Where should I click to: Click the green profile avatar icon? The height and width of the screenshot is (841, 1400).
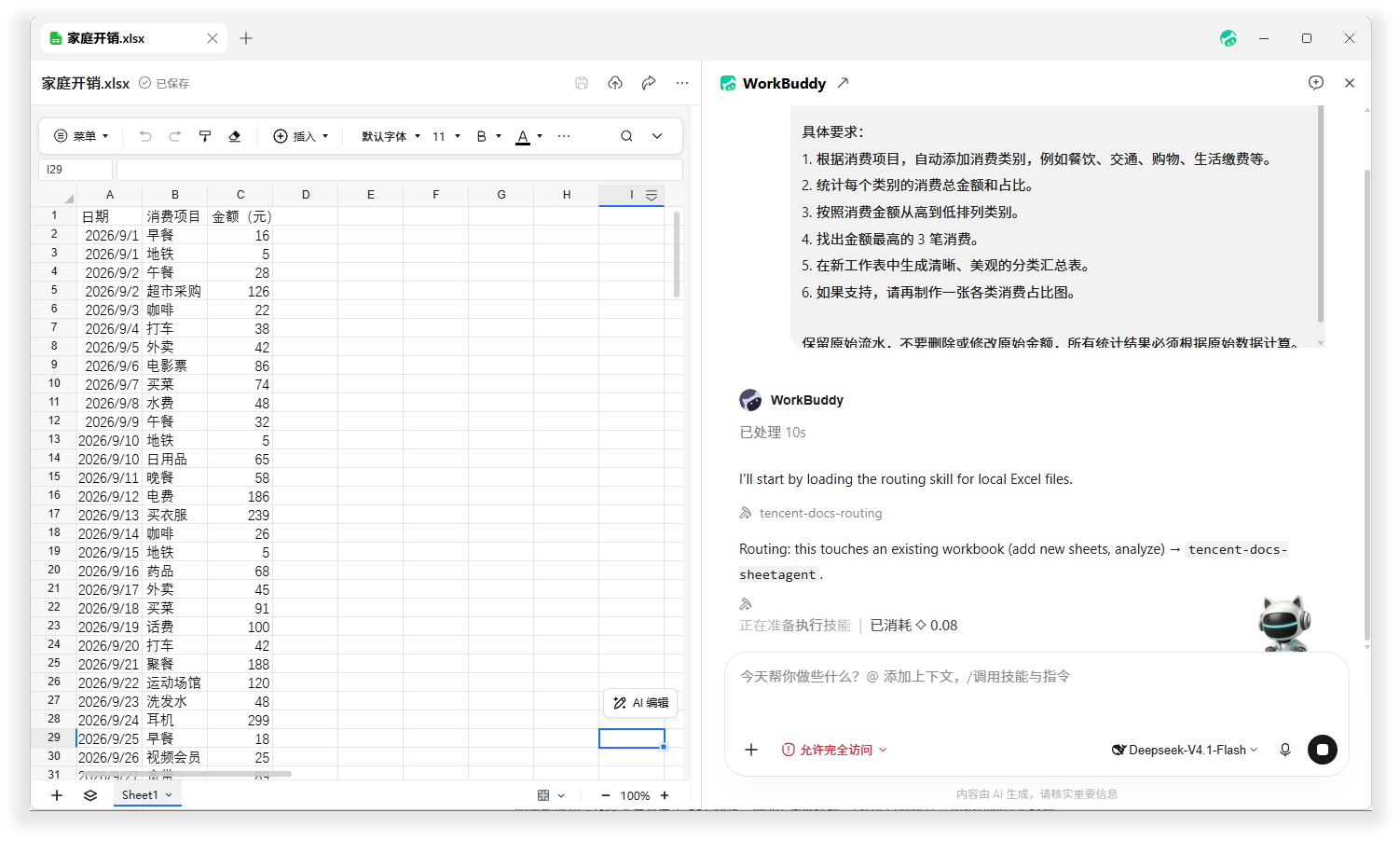[x=1228, y=38]
